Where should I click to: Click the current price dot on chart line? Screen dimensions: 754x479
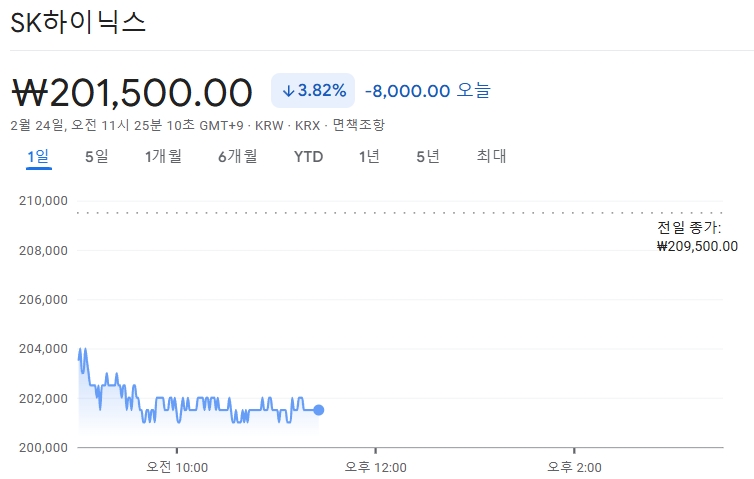pos(318,410)
